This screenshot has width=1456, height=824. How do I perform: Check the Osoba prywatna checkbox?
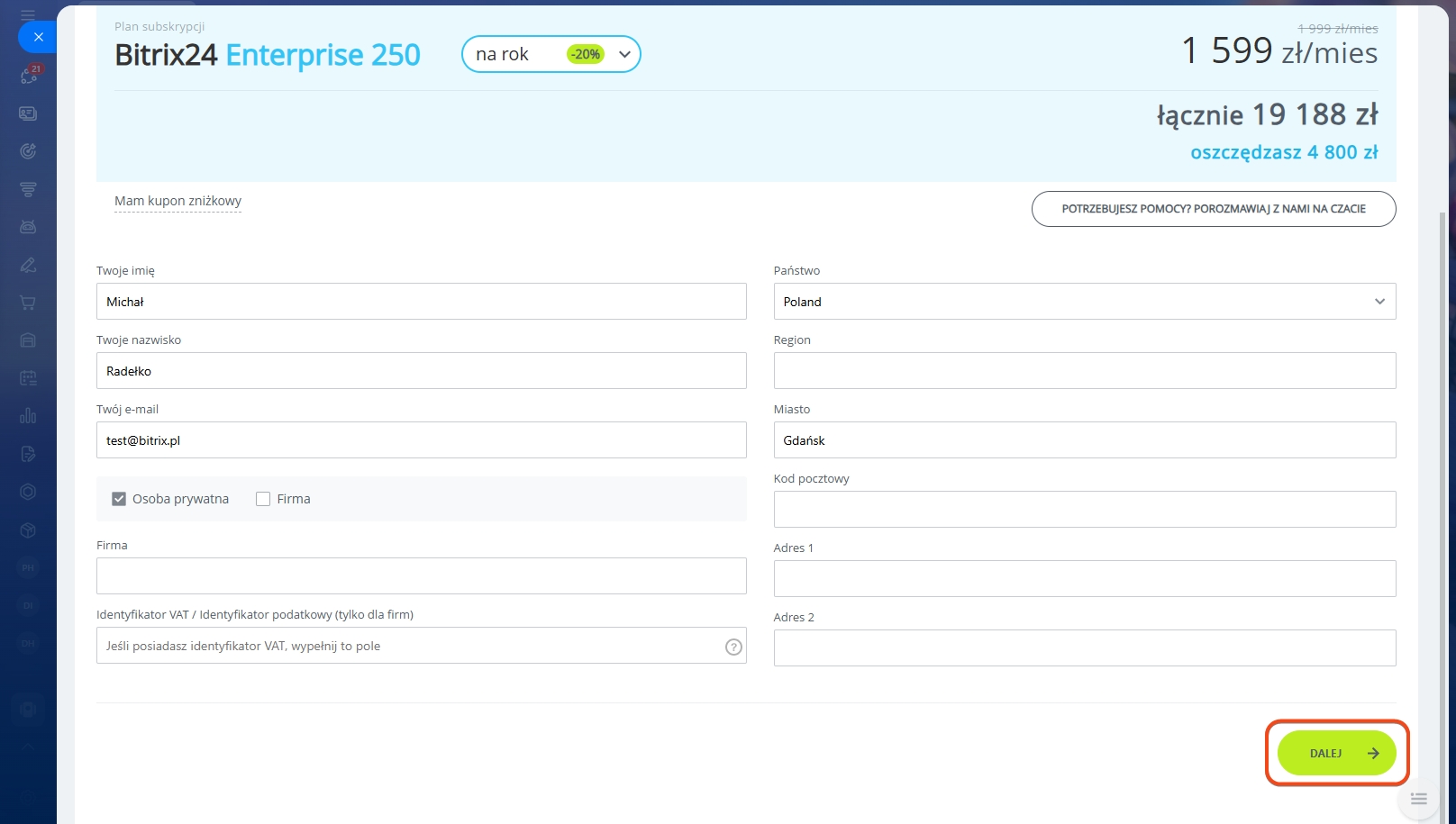[x=119, y=499]
